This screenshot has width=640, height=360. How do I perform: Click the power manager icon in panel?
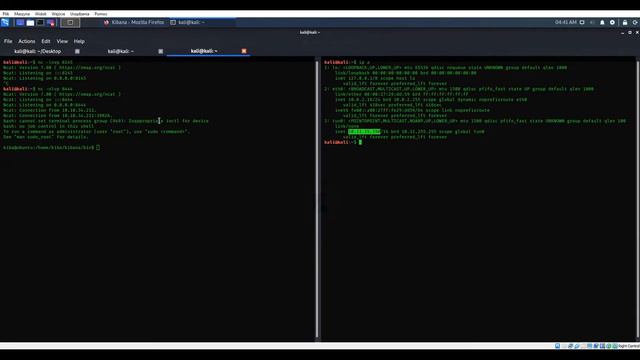(x=612, y=22)
